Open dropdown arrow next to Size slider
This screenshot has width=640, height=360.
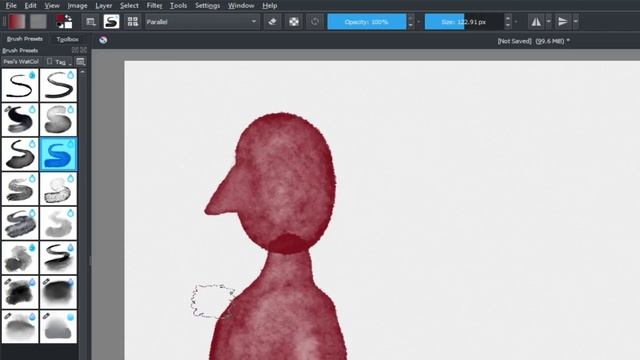[x=516, y=22]
